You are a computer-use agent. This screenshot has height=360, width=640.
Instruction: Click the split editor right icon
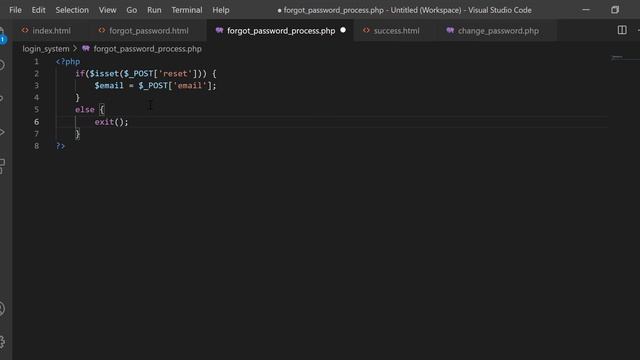[x=622, y=30]
